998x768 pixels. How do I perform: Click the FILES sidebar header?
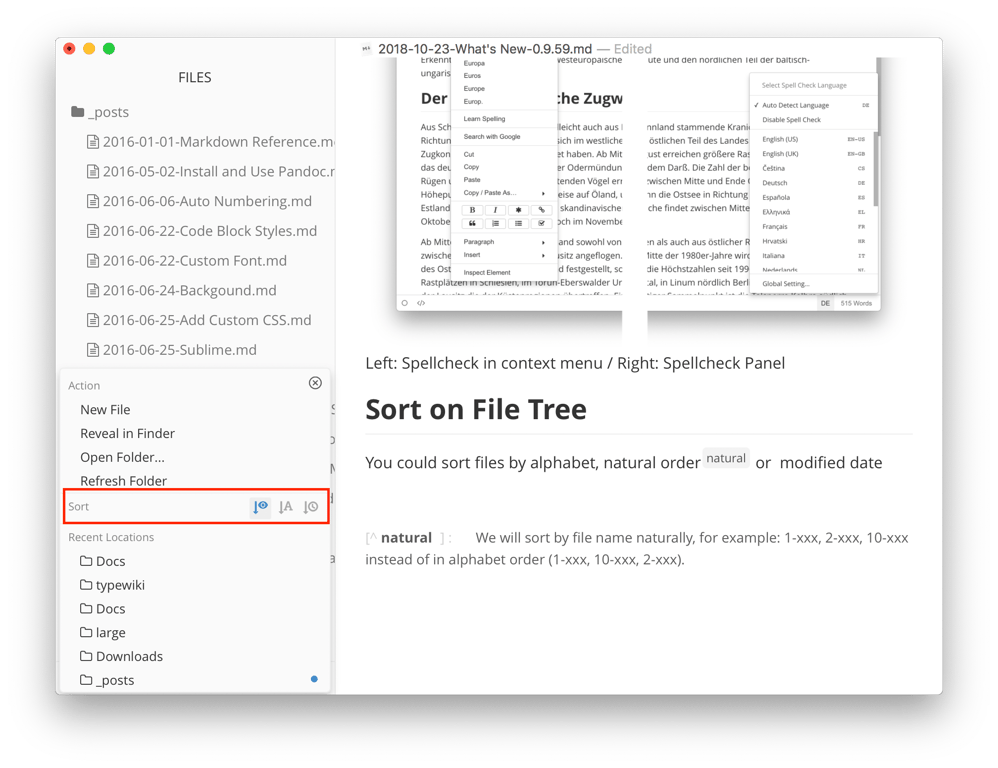tap(195, 78)
